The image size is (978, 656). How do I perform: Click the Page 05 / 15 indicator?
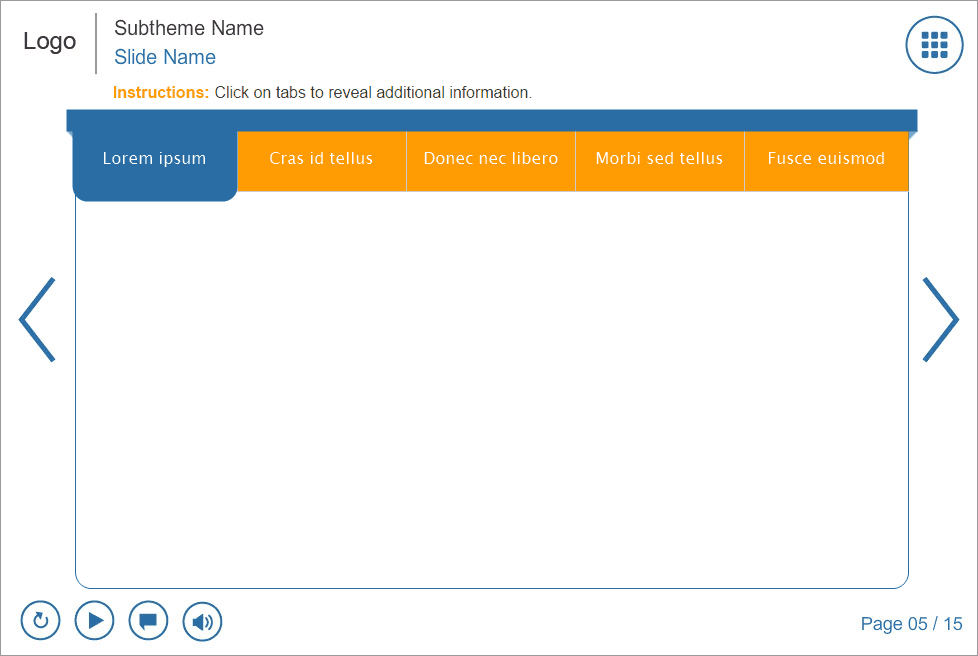click(x=911, y=624)
